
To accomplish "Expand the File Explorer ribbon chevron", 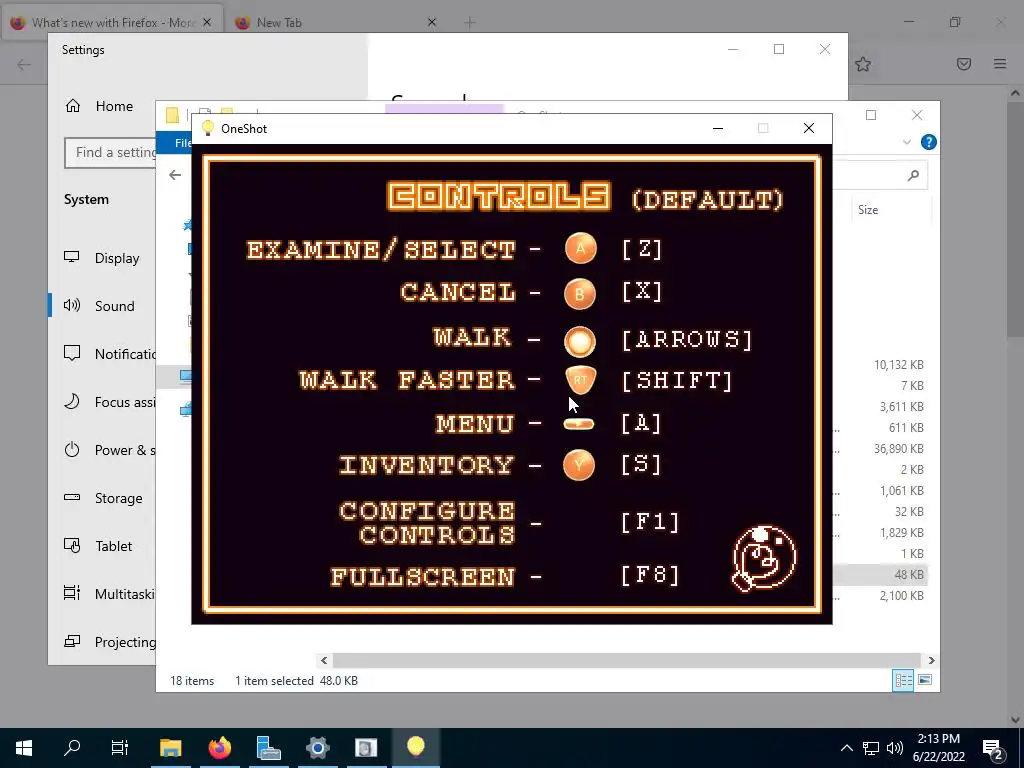I will point(906,142).
